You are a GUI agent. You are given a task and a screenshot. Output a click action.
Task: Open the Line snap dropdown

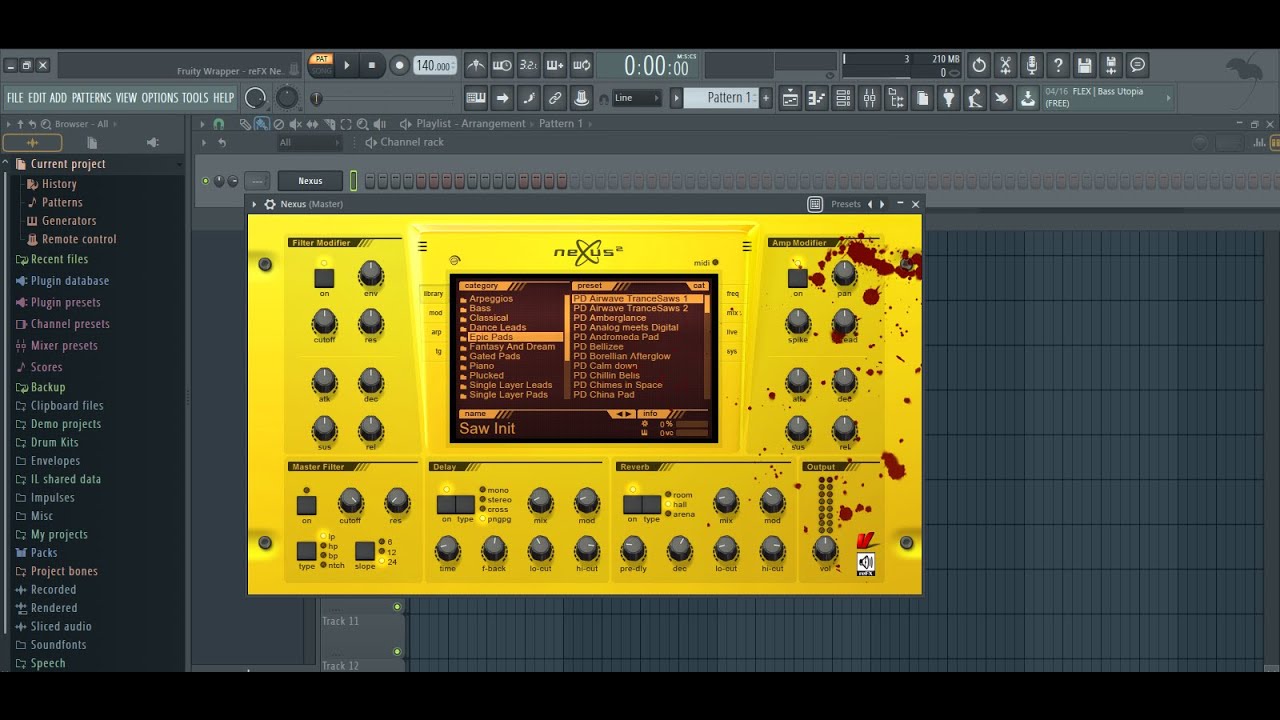[x=636, y=97]
